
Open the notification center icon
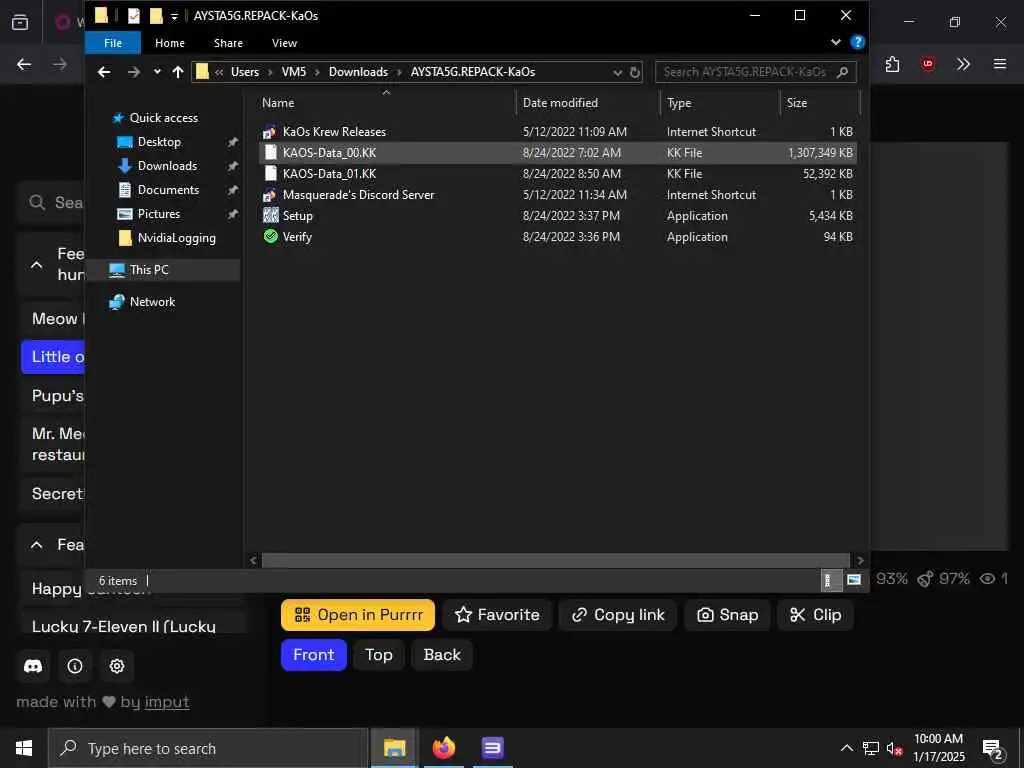point(993,749)
